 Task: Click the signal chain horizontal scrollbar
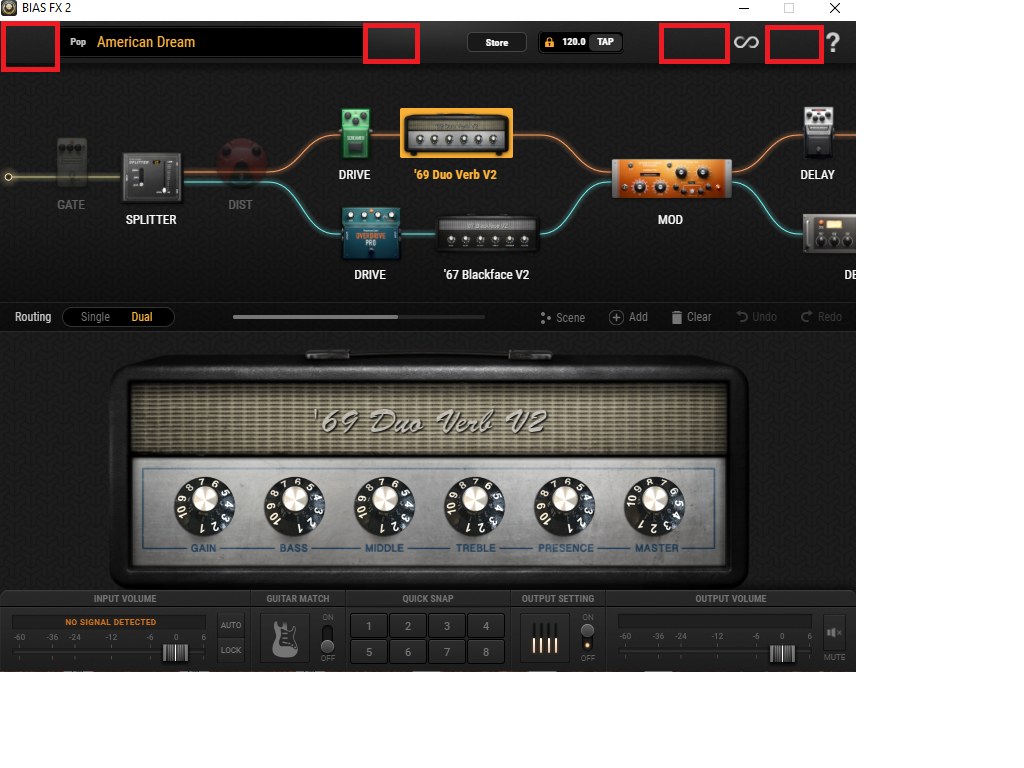pos(315,317)
